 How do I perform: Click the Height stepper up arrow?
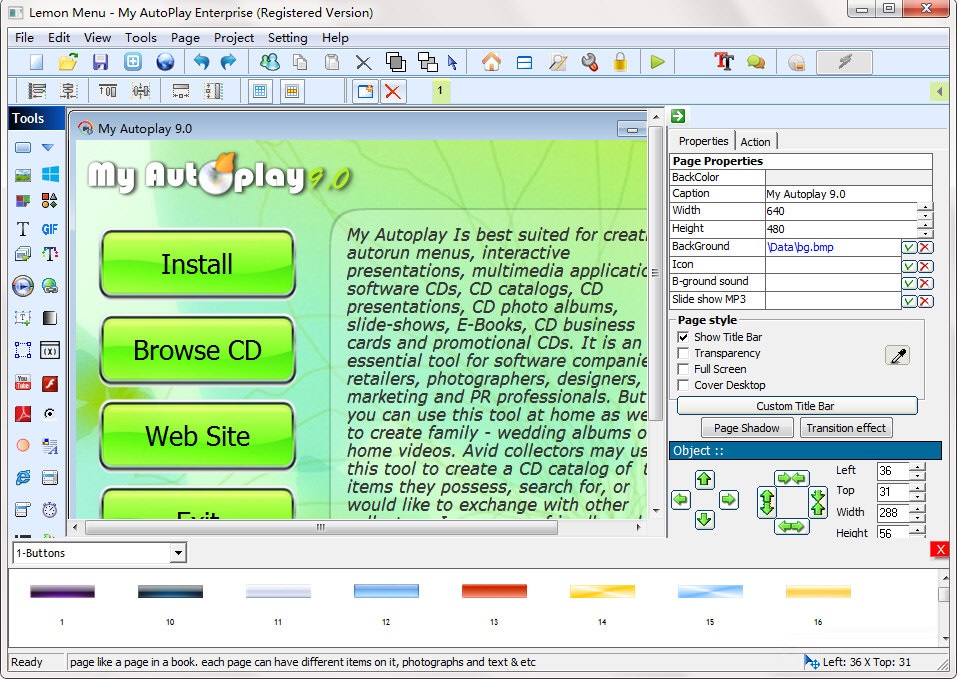coord(926,224)
